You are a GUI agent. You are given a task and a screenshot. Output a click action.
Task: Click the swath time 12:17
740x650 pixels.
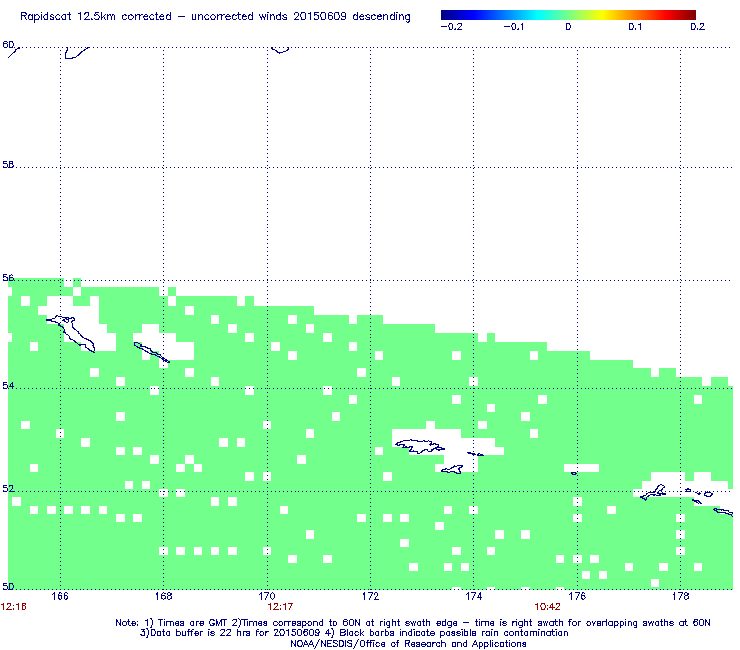tap(280, 607)
